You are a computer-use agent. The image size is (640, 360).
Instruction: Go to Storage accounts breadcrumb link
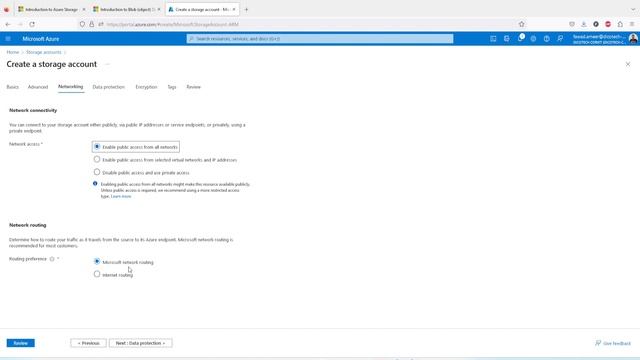44,52
